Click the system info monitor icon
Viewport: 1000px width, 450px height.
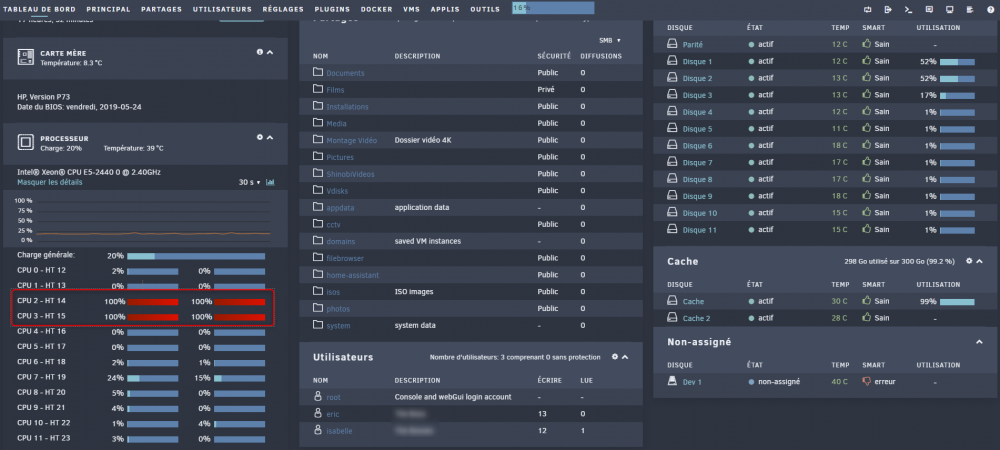click(950, 10)
